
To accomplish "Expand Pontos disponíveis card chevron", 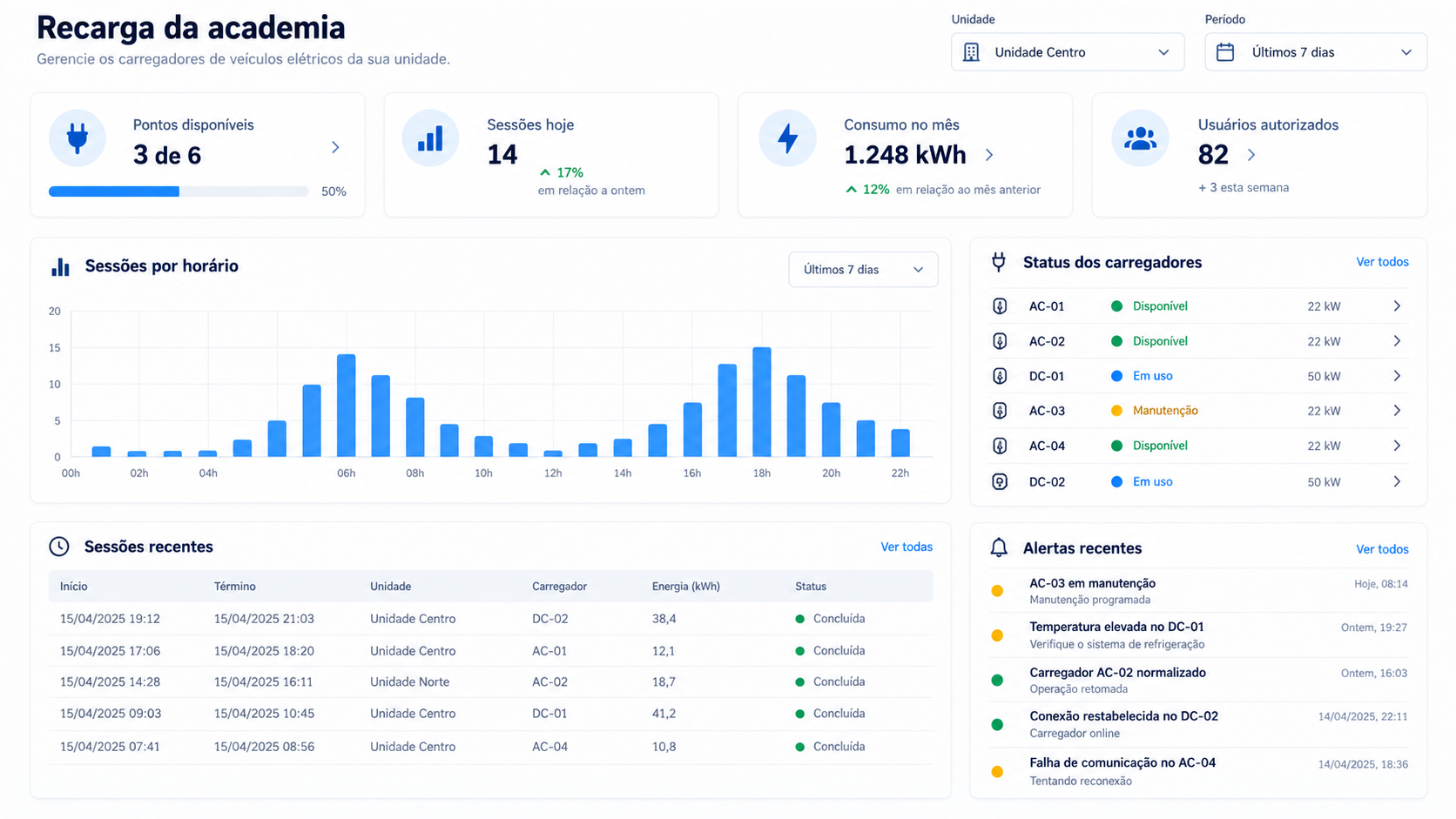I will (335, 147).
